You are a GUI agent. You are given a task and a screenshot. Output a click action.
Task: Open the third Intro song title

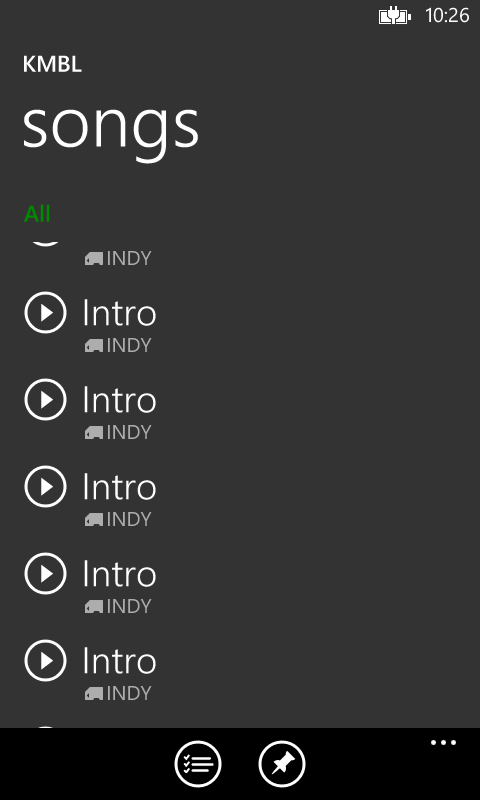pyautogui.click(x=119, y=487)
